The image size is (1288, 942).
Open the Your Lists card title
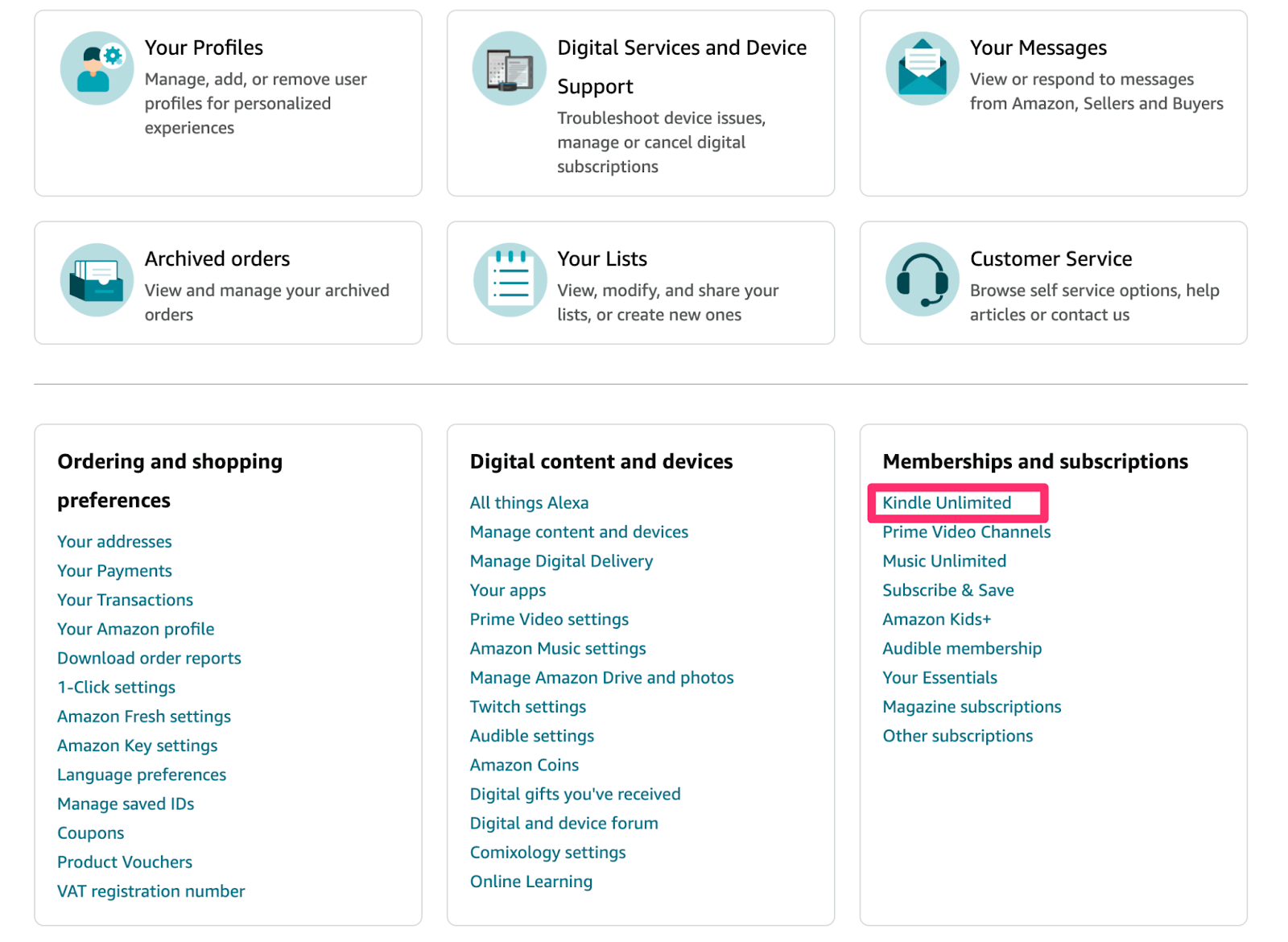coord(602,258)
